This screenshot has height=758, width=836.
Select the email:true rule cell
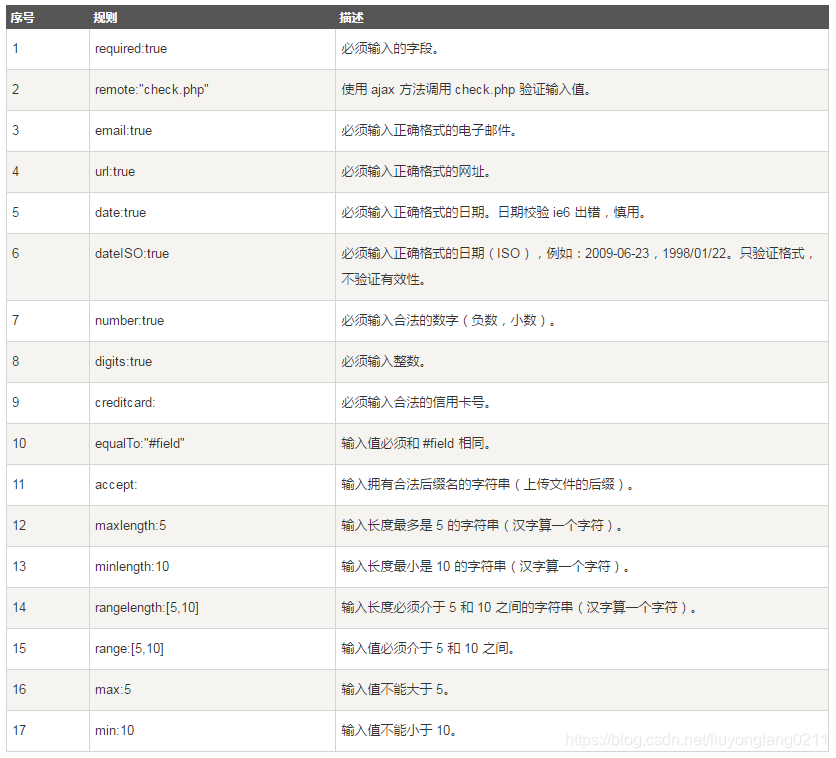pos(212,131)
